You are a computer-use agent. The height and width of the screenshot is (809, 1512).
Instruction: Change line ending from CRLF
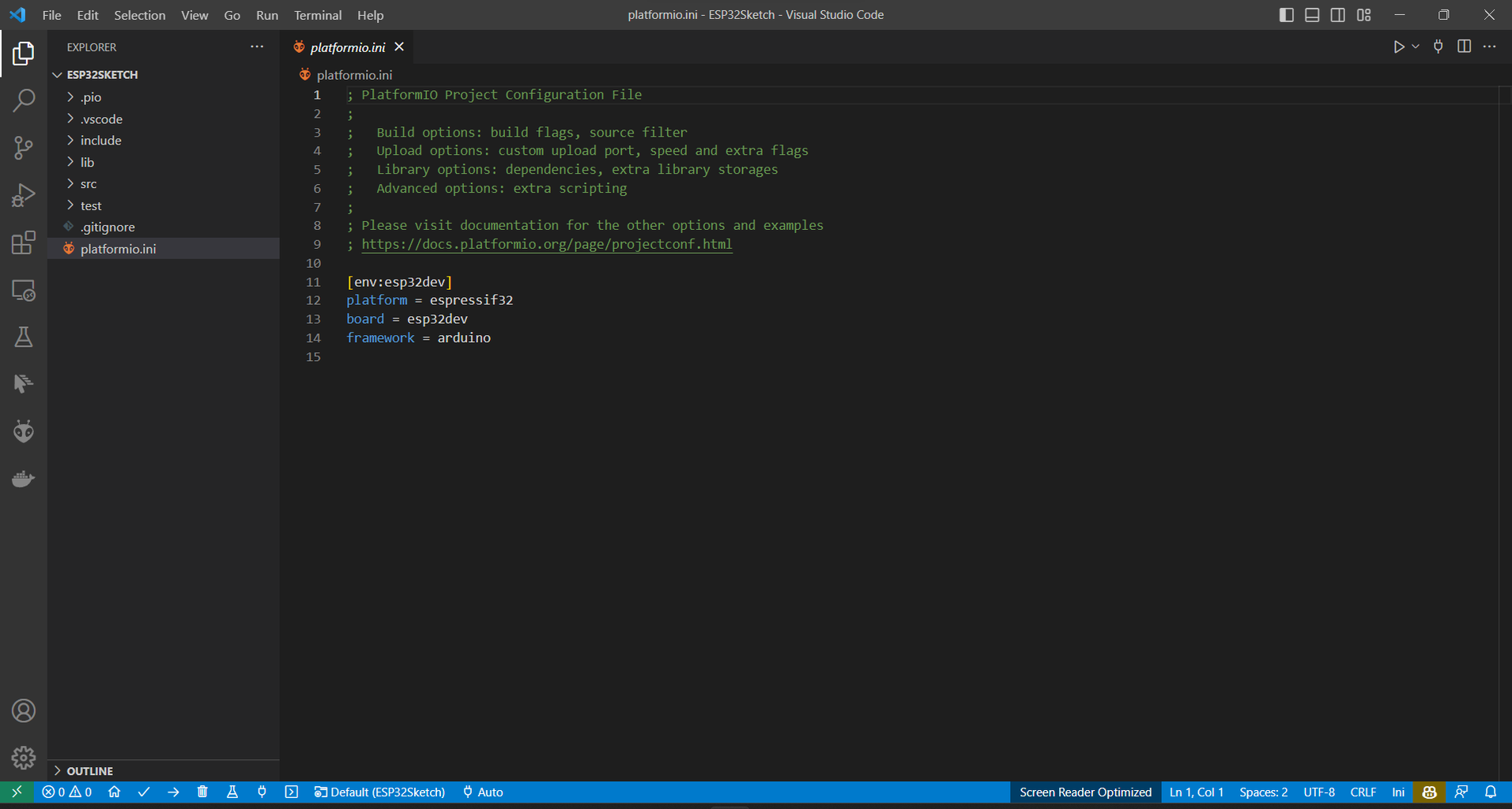[1363, 792]
